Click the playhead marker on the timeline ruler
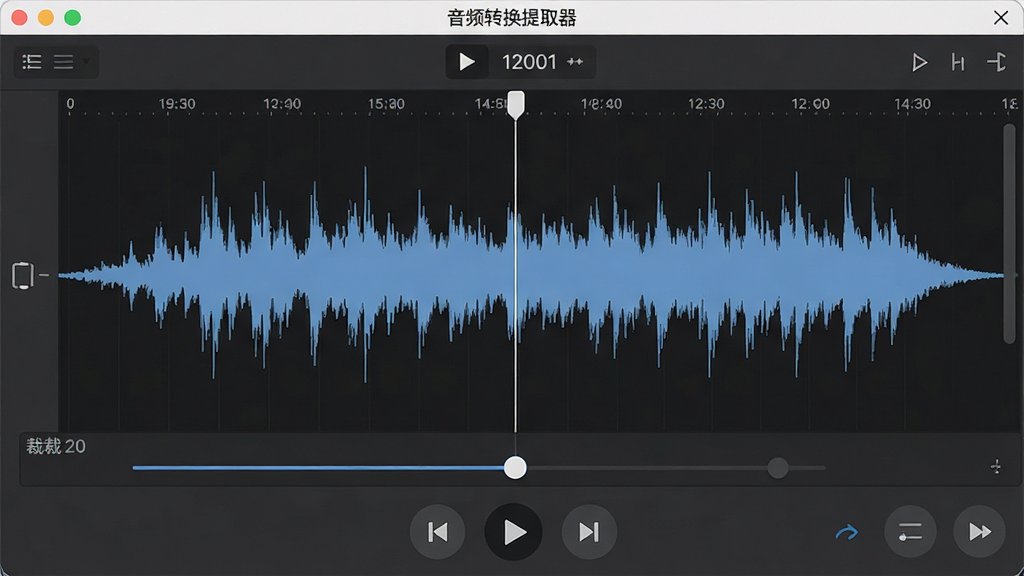Image resolution: width=1024 pixels, height=576 pixels. pos(516,104)
